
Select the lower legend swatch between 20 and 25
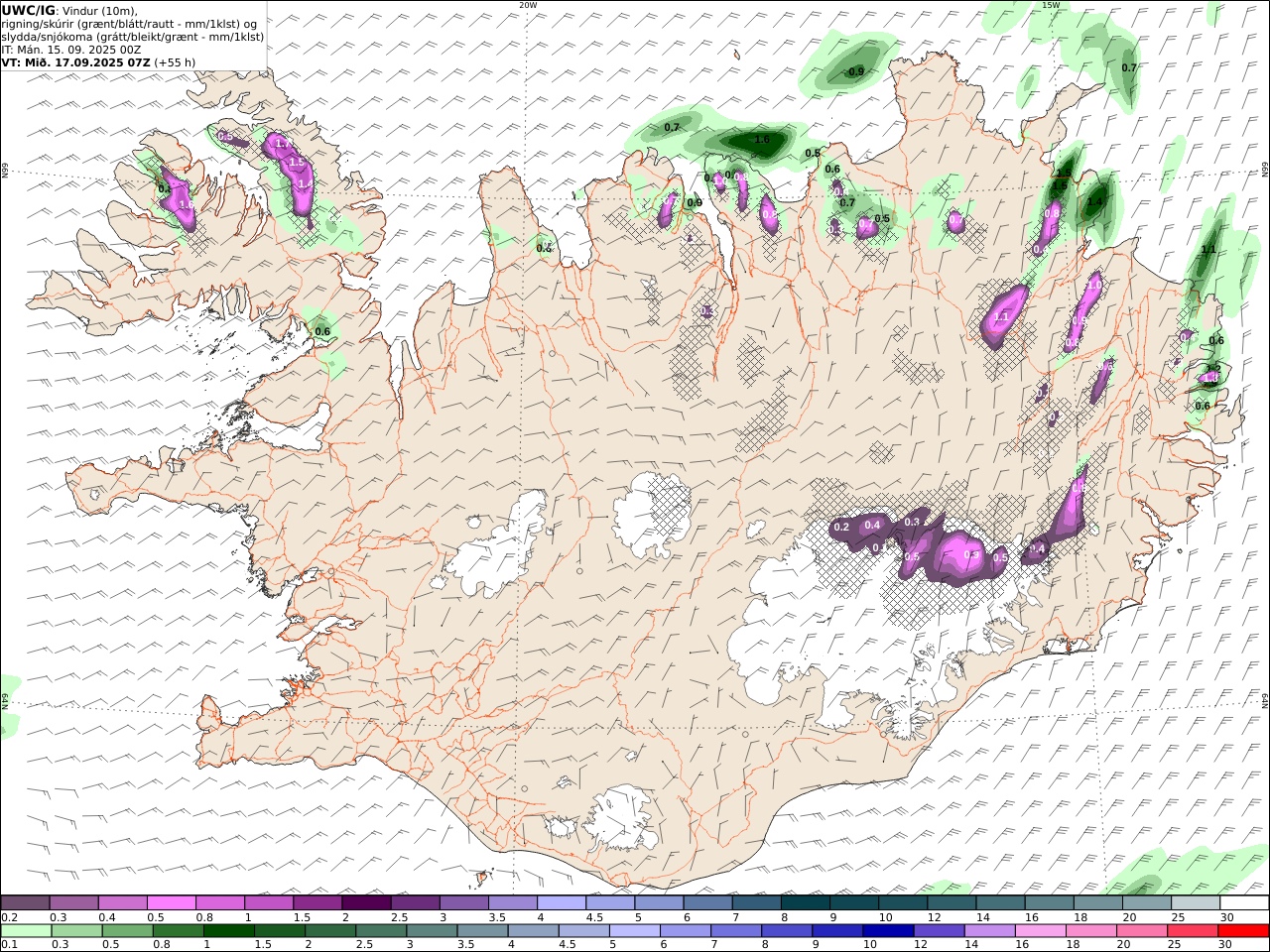point(1142,930)
